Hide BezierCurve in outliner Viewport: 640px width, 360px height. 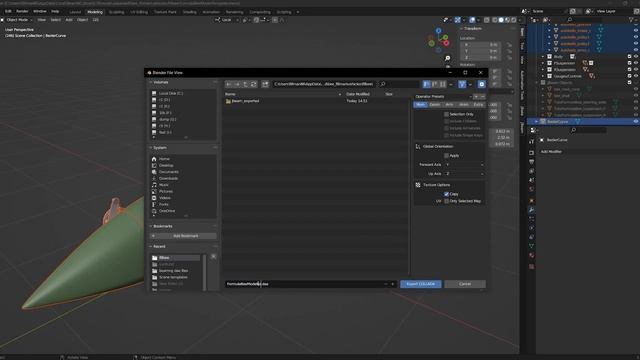click(x=636, y=122)
